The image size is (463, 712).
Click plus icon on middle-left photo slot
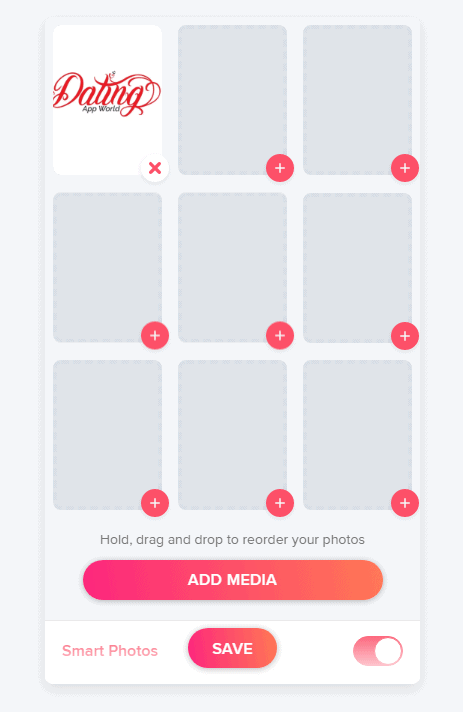155,336
